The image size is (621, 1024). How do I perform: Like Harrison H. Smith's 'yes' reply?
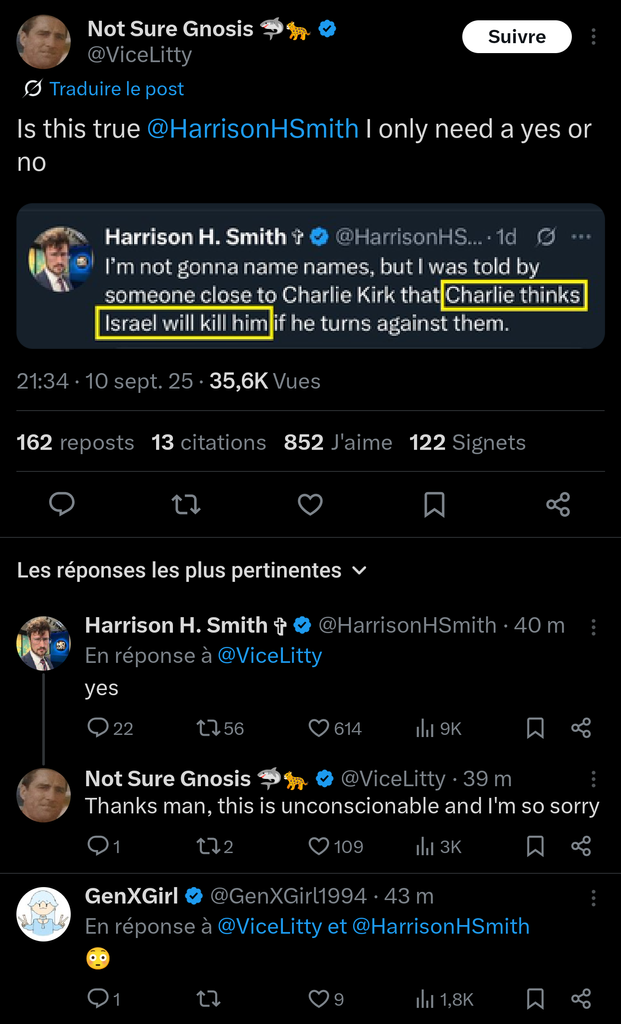point(319,728)
